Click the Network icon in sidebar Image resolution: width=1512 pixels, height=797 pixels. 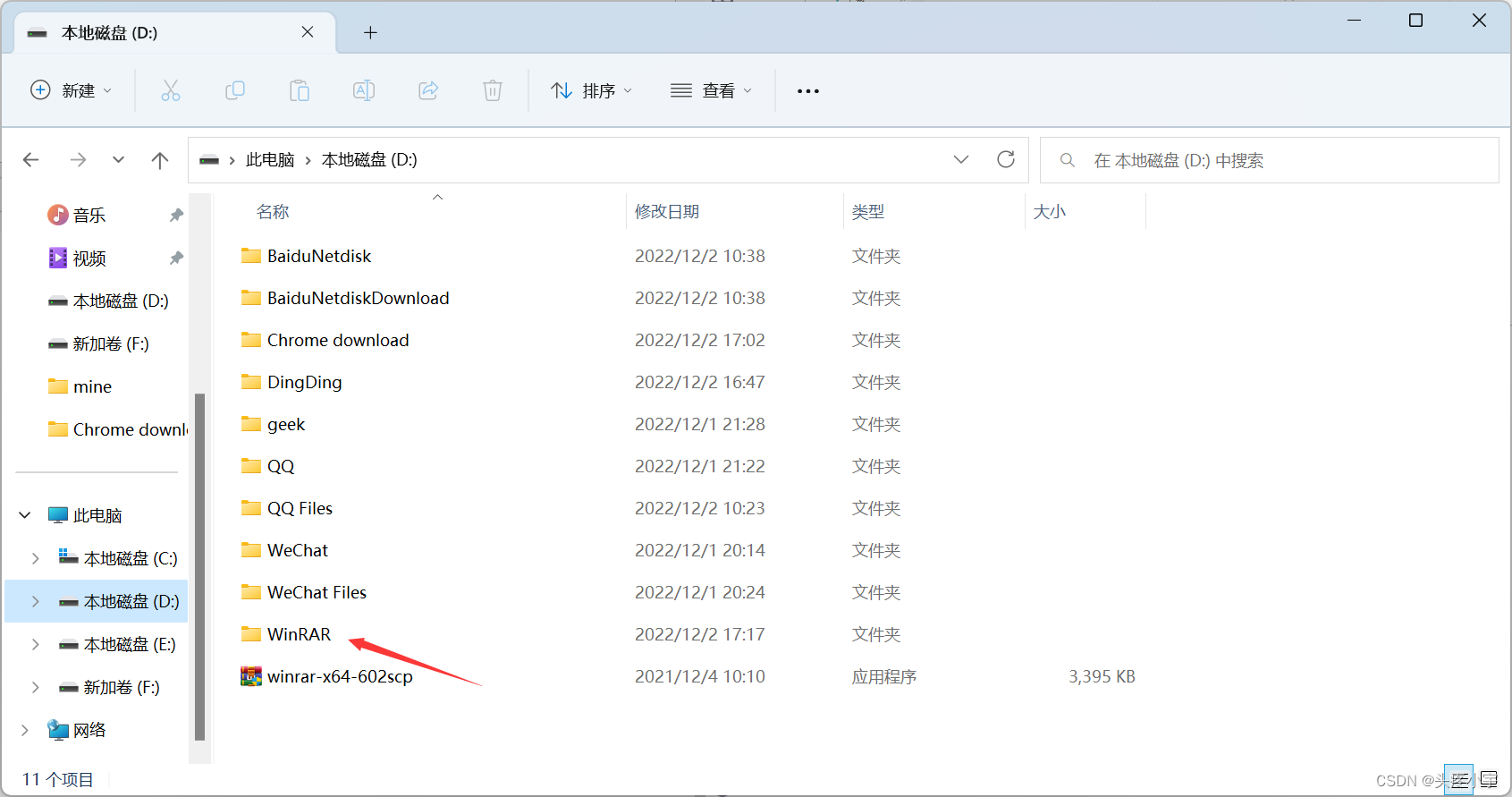click(58, 730)
